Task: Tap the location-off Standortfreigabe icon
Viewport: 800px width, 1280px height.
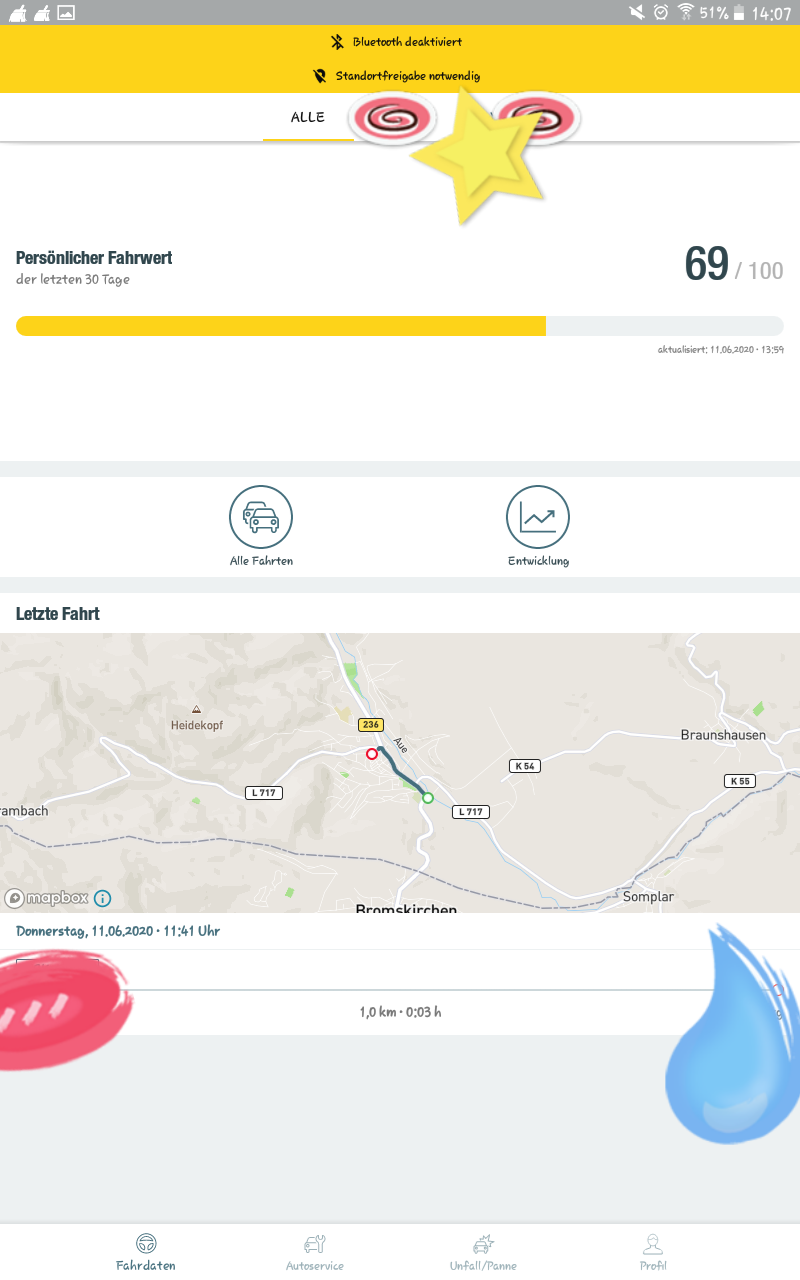Action: tap(320, 75)
